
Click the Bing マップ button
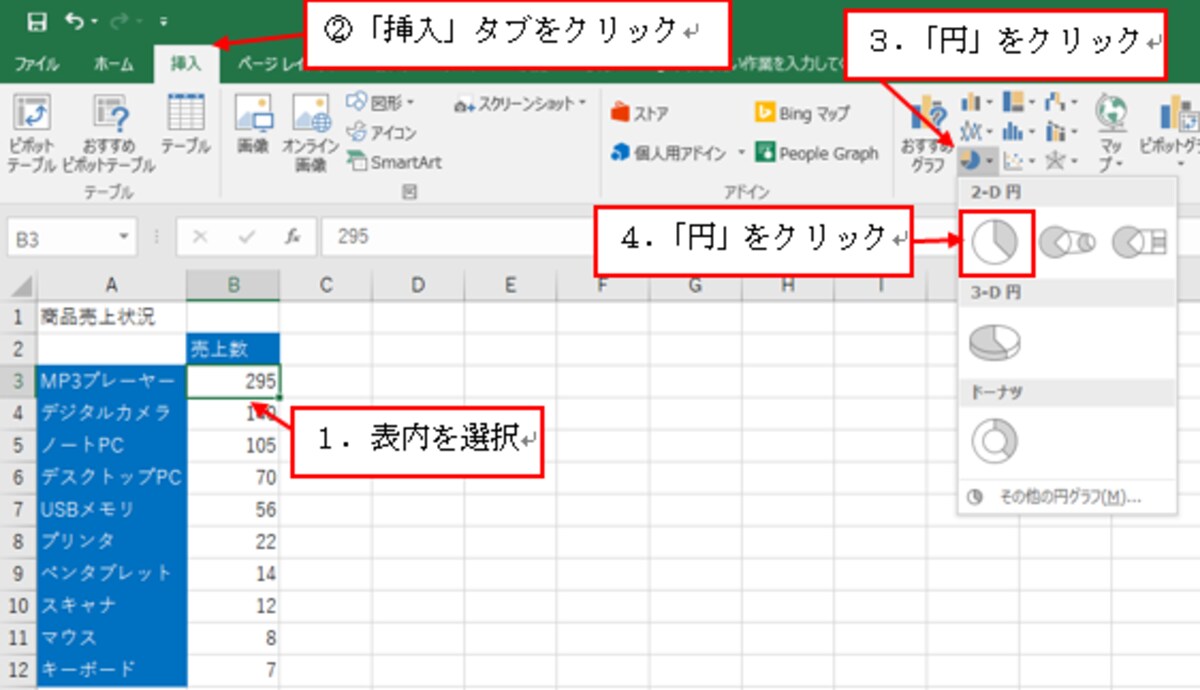[802, 113]
